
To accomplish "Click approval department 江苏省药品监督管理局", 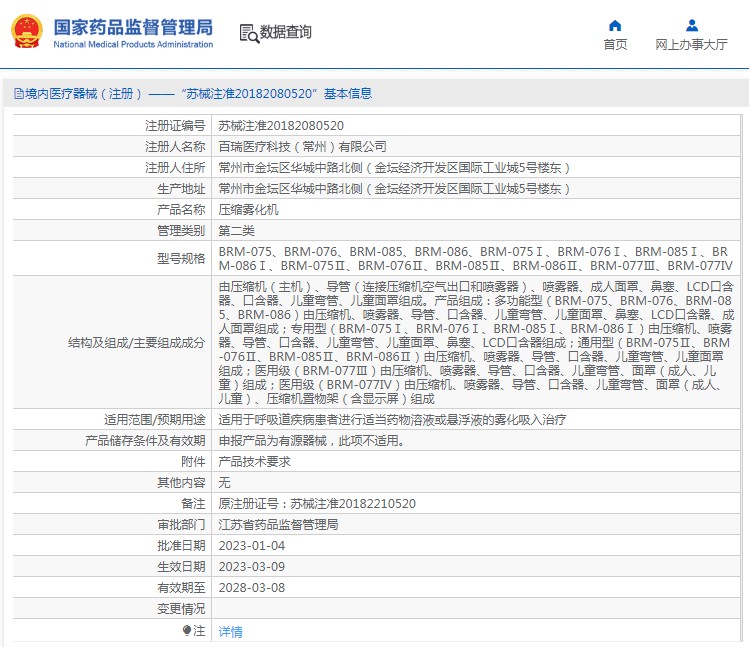I will point(278,525).
